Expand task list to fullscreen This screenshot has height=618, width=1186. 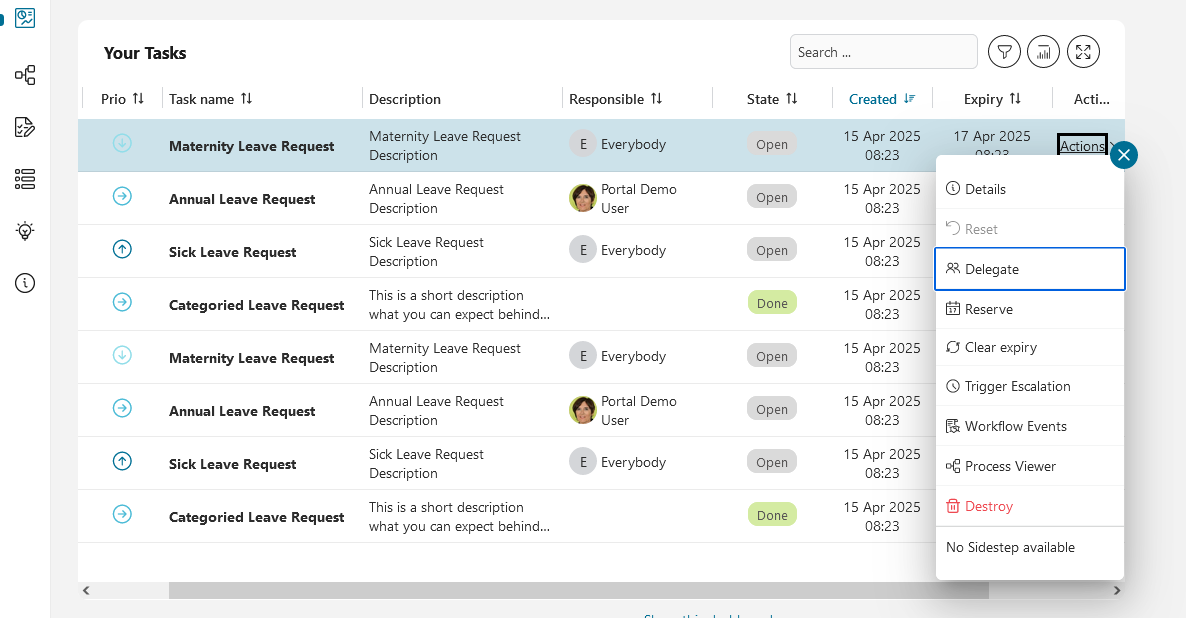point(1083,52)
